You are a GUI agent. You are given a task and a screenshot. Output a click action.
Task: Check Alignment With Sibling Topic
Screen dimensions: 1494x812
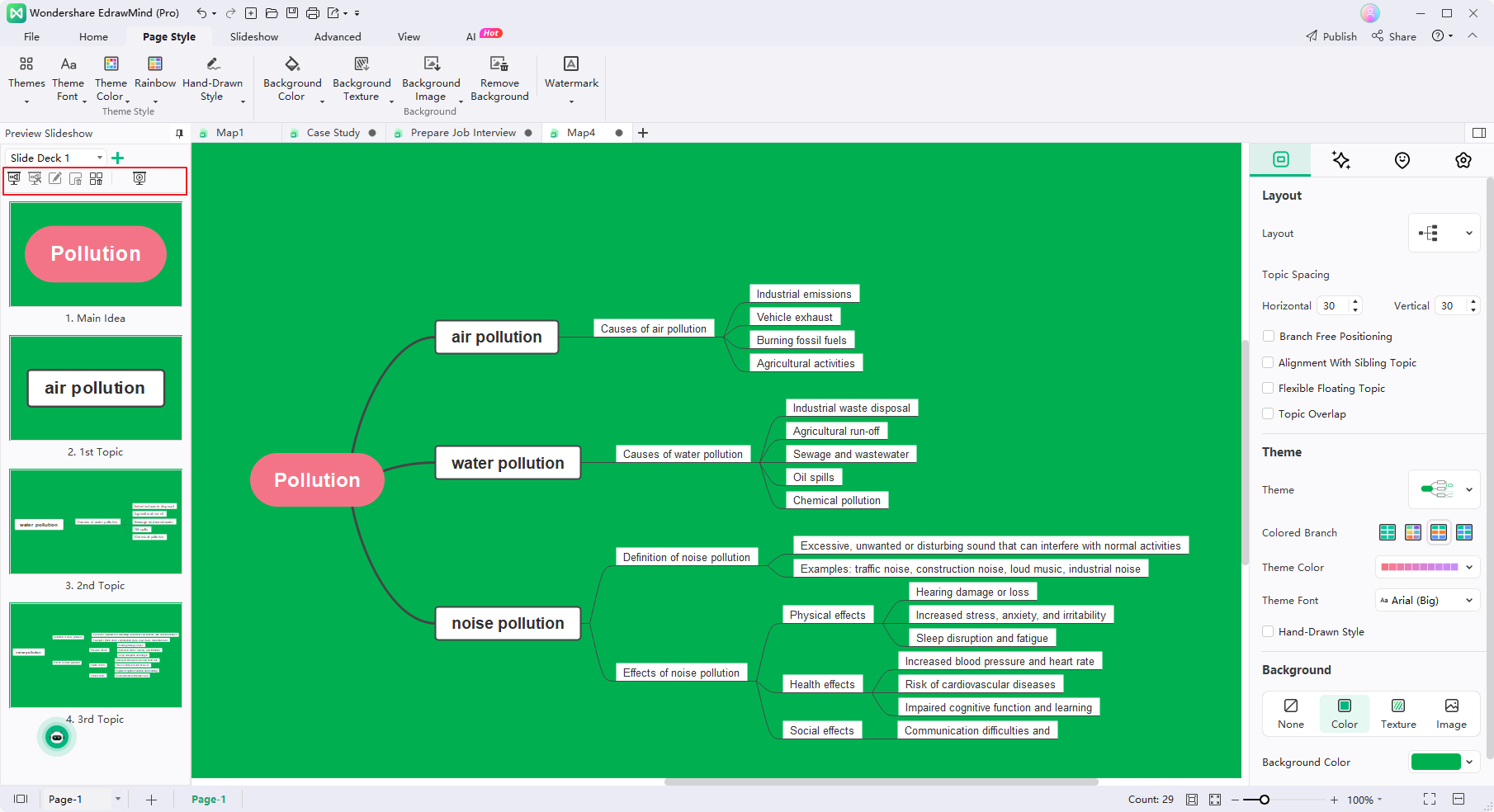click(x=1269, y=362)
